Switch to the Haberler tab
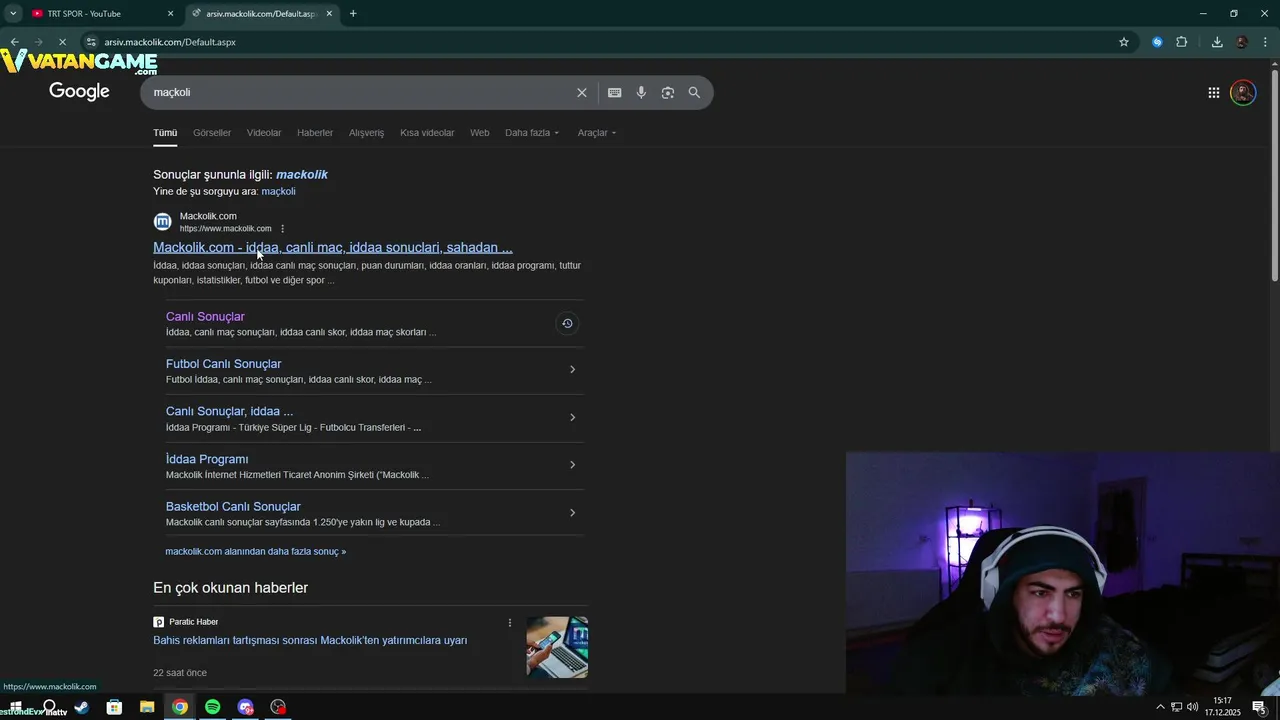 click(315, 133)
